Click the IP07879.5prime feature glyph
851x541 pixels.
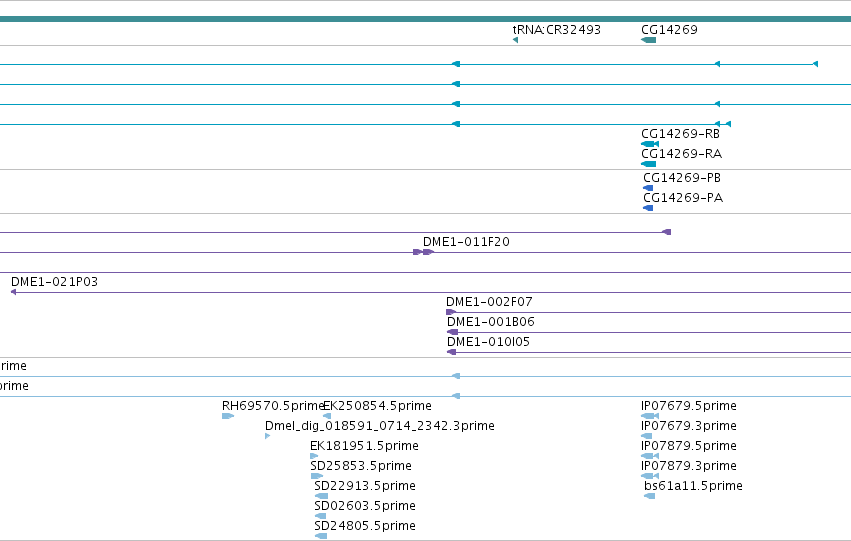tap(650, 457)
